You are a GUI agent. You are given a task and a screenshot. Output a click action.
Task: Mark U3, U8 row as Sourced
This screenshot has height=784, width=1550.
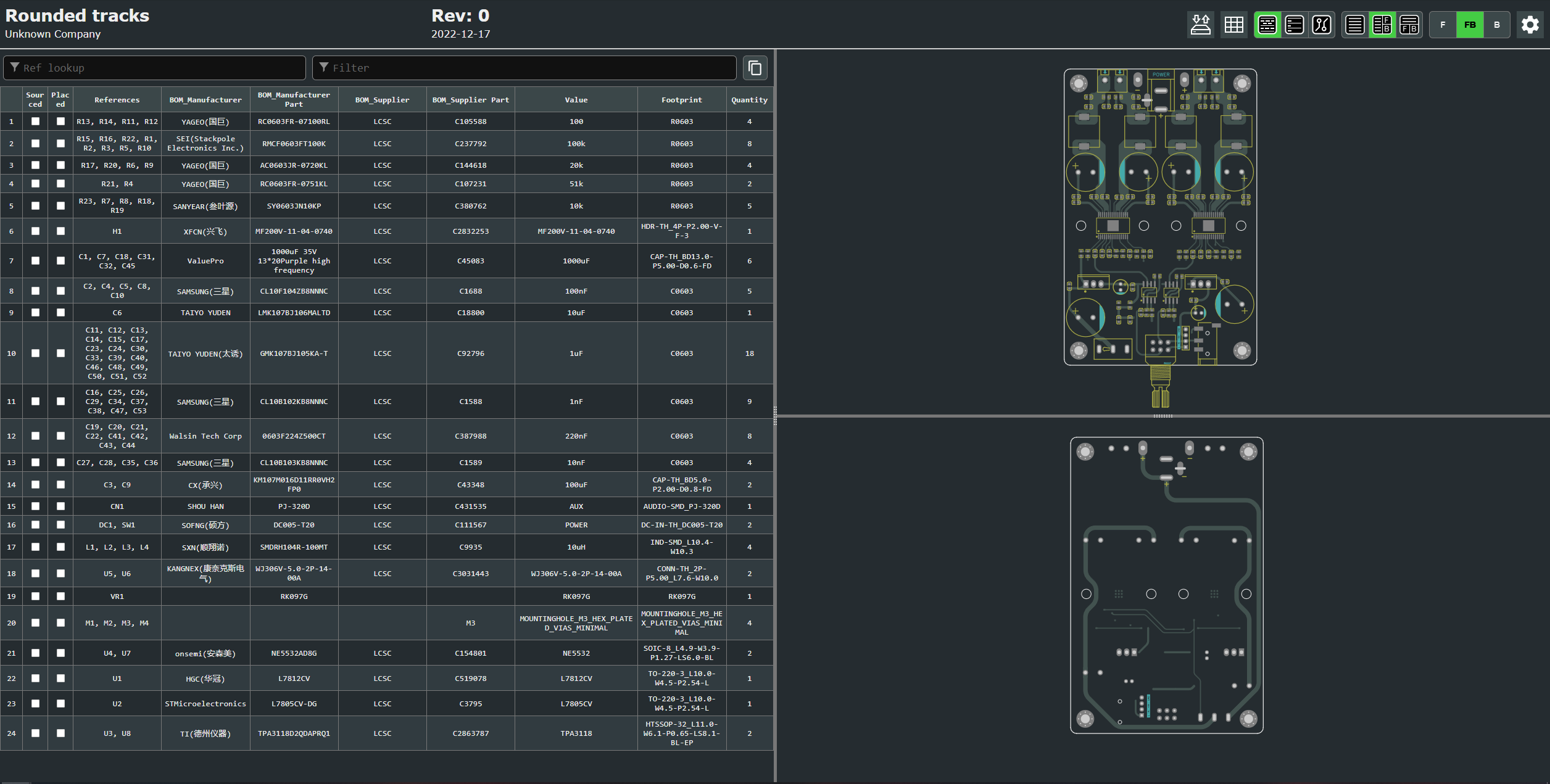click(x=35, y=733)
